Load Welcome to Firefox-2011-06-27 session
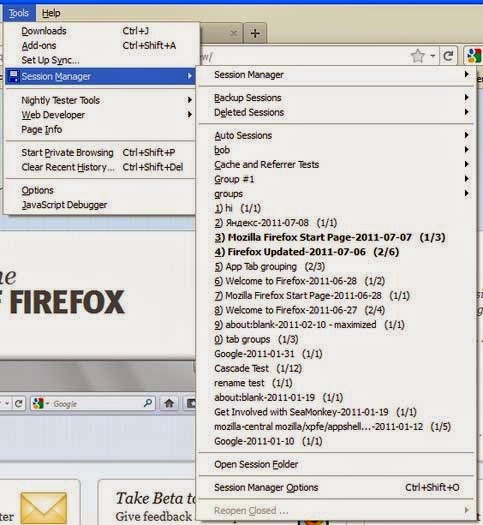The width and height of the screenshot is (483, 525). point(336,310)
